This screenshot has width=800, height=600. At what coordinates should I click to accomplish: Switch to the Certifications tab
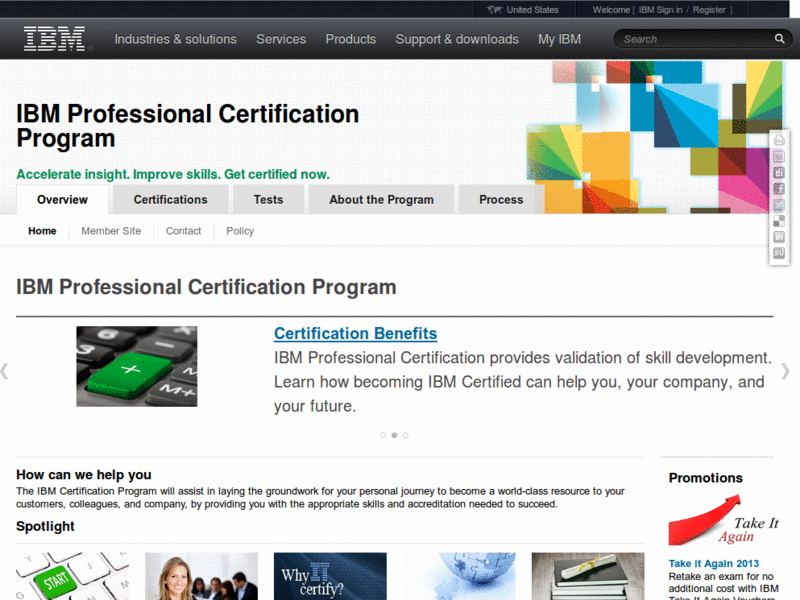(170, 199)
